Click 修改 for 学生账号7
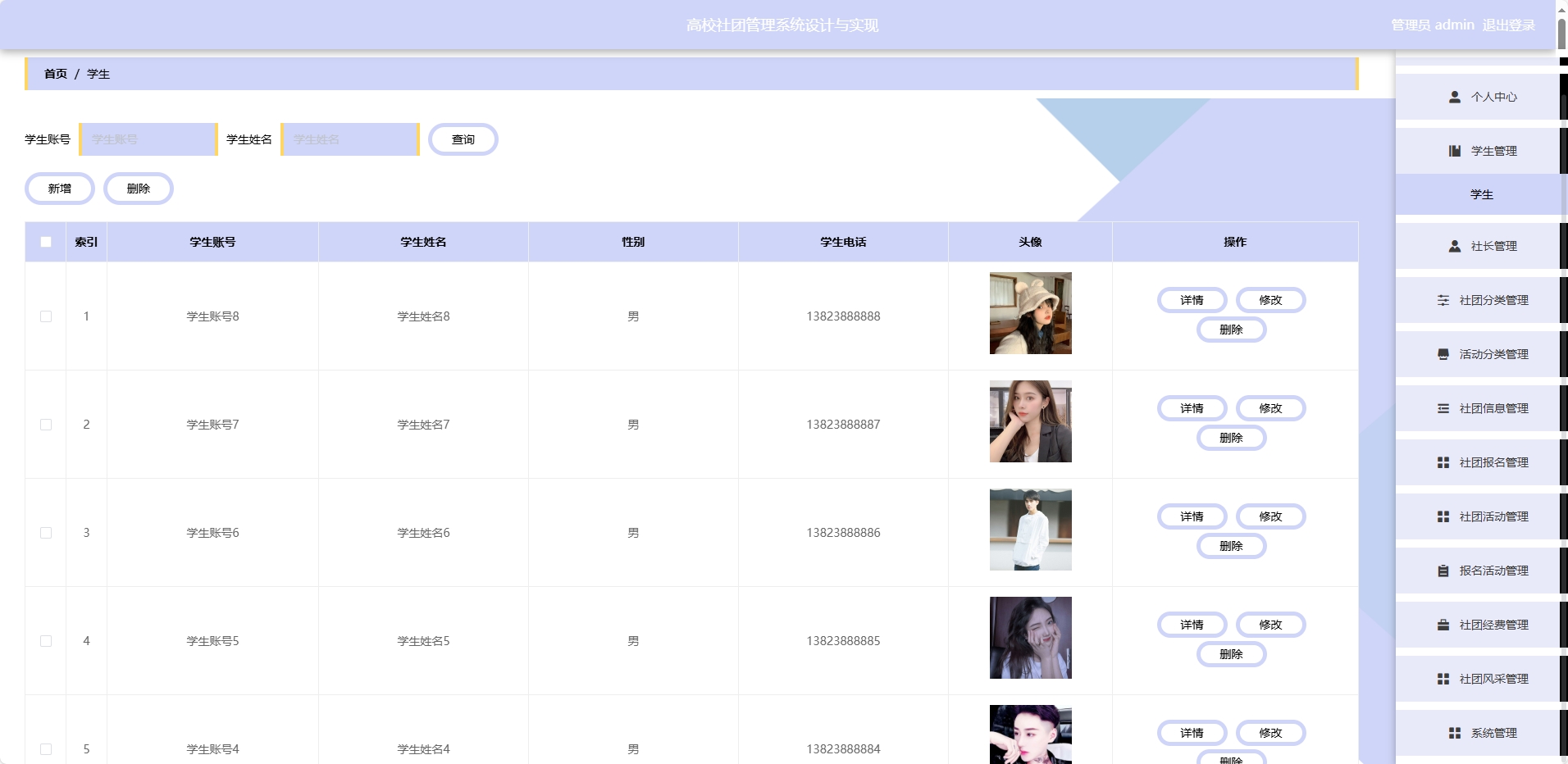 1270,408
